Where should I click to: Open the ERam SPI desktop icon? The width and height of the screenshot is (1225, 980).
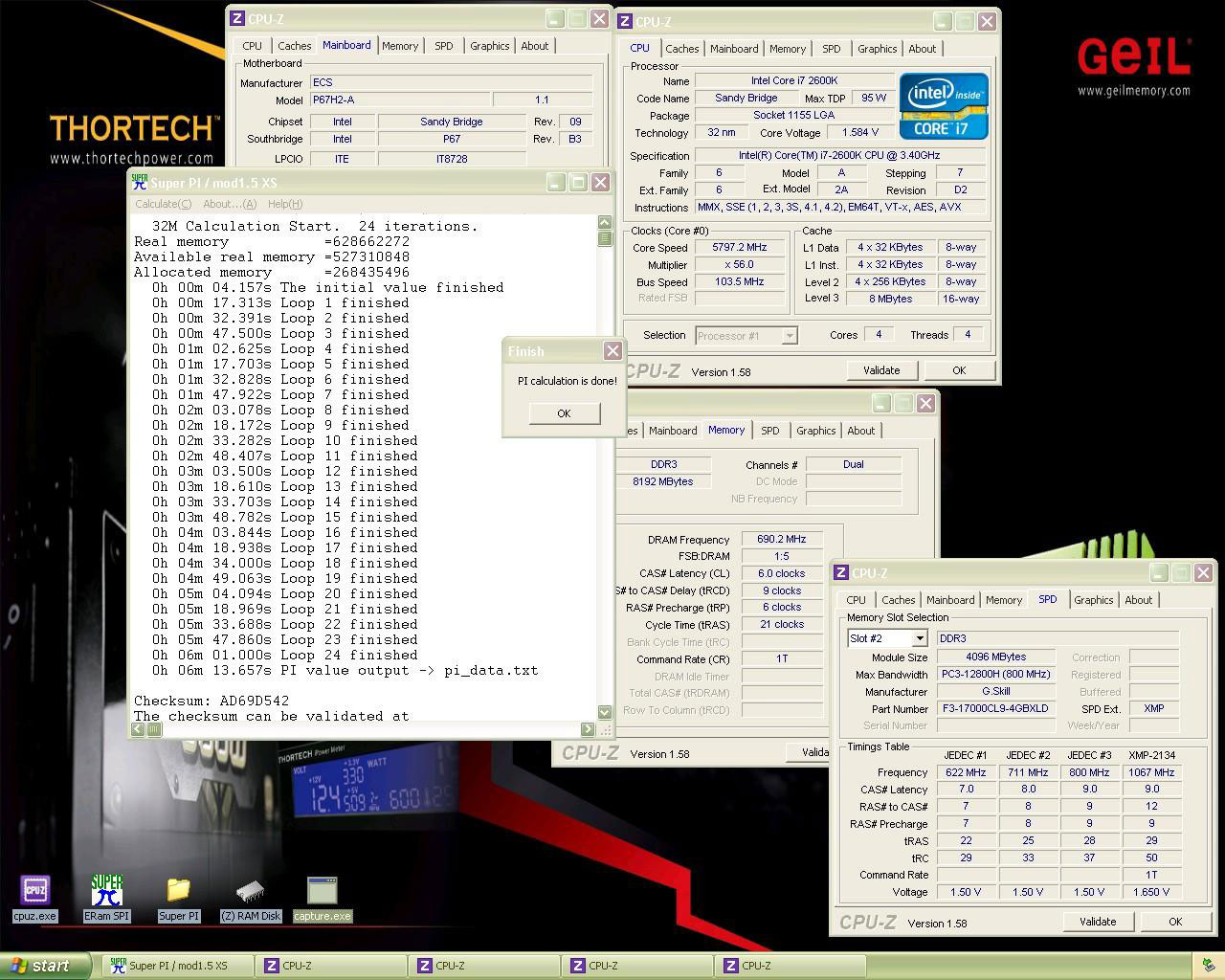coord(106,891)
